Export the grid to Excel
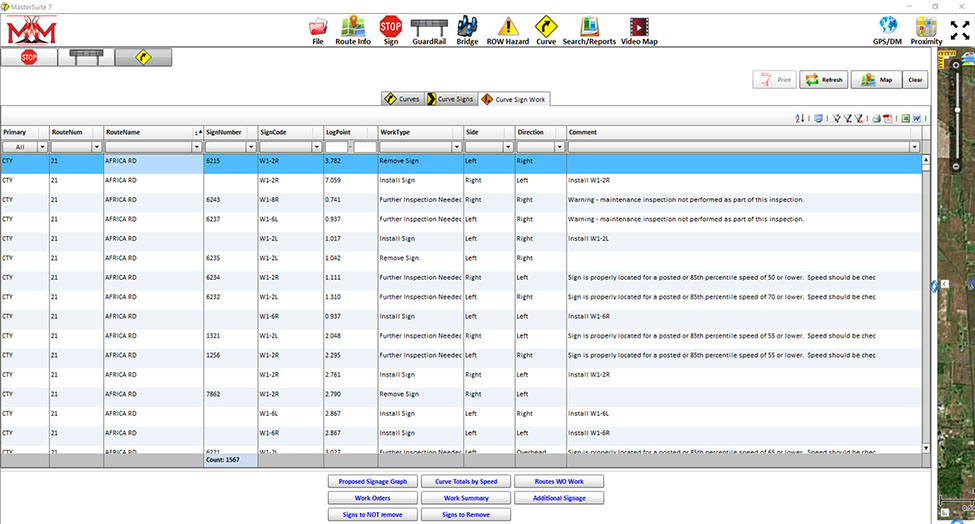Viewport: 975px width, 524px height. click(906, 118)
